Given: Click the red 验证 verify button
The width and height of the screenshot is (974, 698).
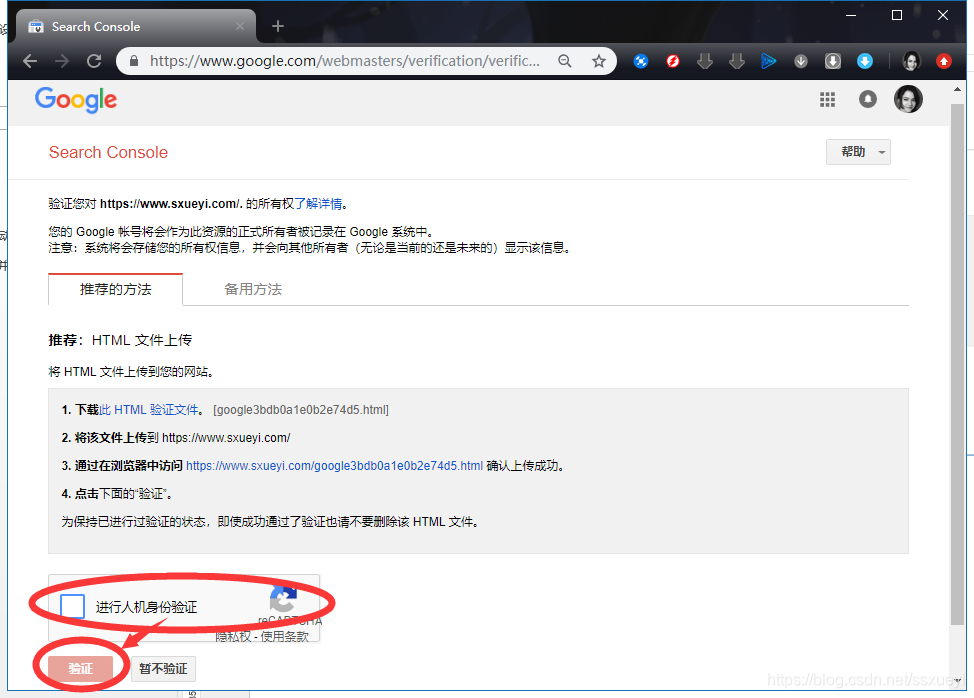Looking at the screenshot, I should tap(81, 669).
